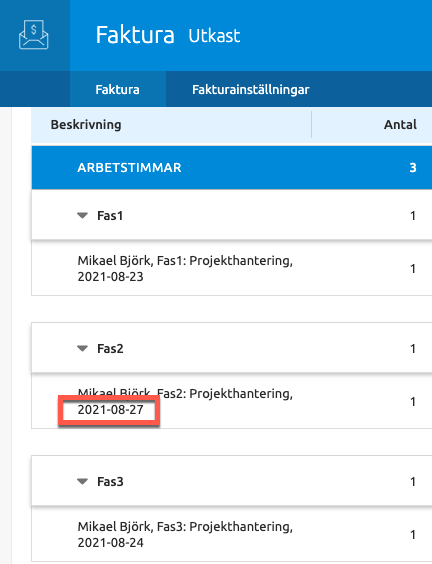Viewport: 432px width, 564px height.
Task: Open the Fakturainställningar tab
Action: click(x=251, y=89)
